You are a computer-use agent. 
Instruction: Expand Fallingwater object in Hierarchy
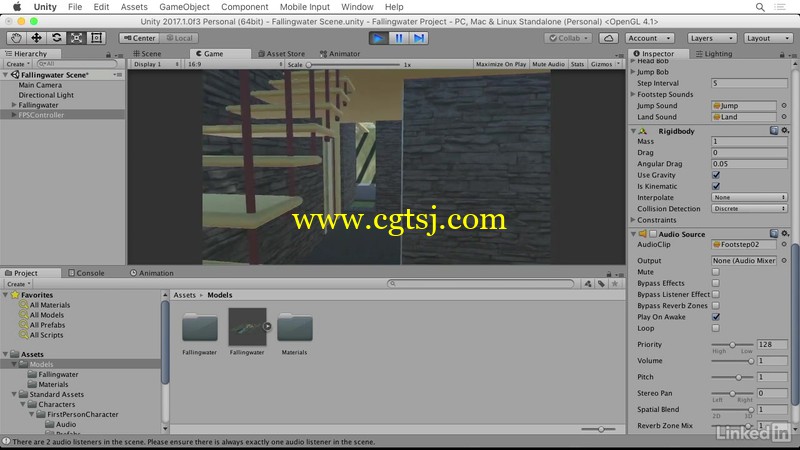click(14, 105)
